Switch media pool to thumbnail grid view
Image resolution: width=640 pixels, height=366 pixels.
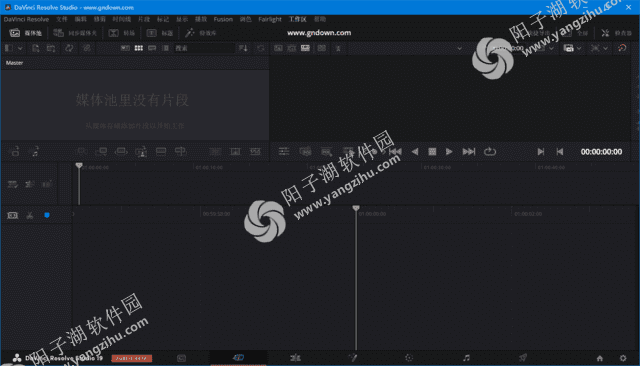(139, 48)
